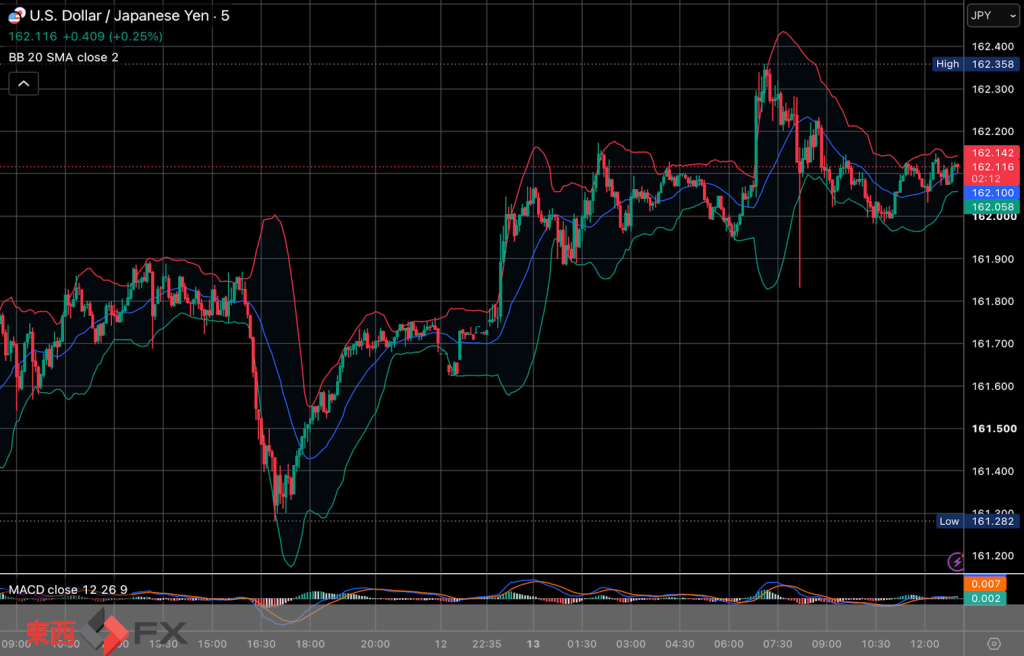
Task: Click the green 162.058 lower band tag
Action: 992,207
